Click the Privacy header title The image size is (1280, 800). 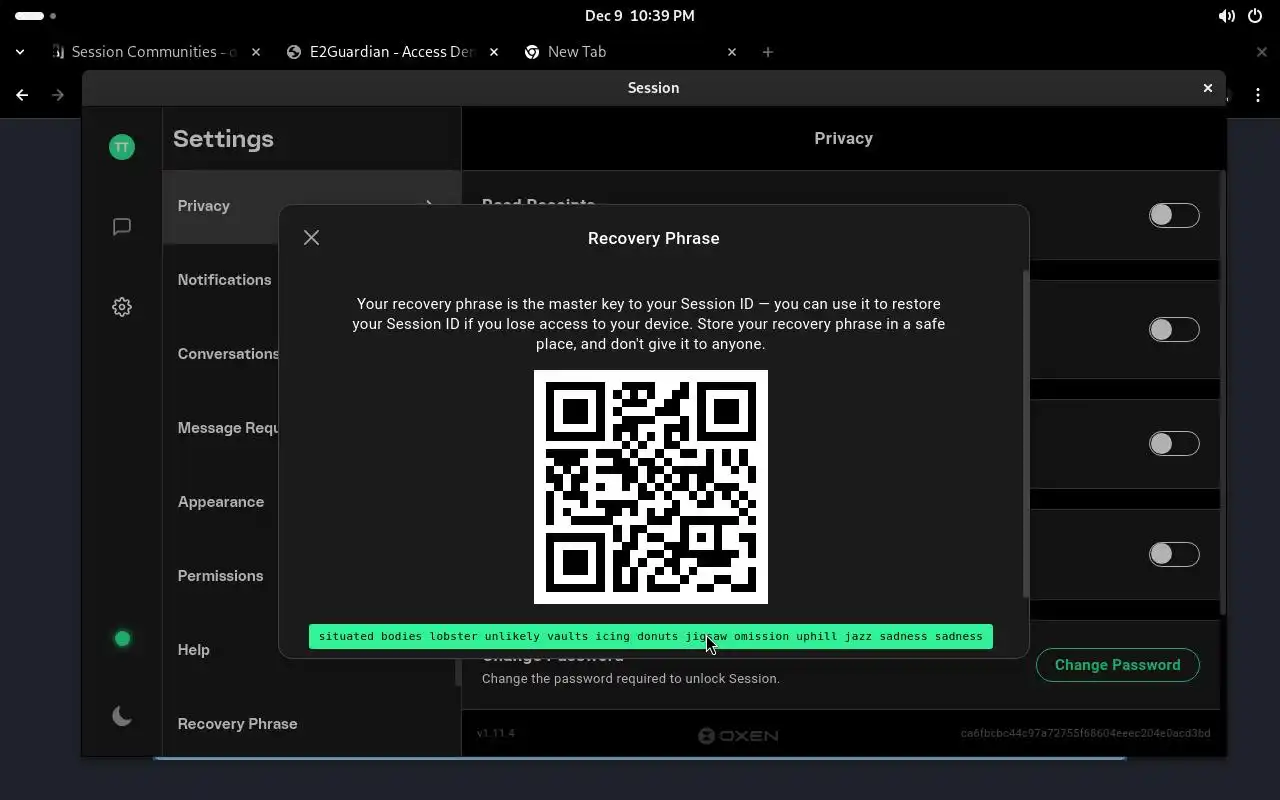(x=843, y=138)
